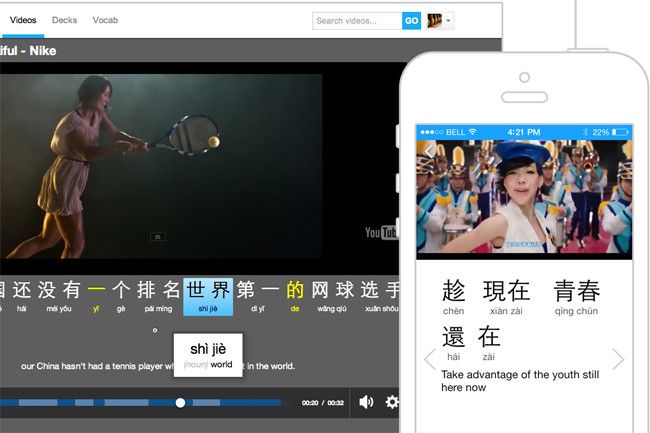This screenshot has width=650, height=433.
Task: Switch to the Decks tab
Action: (x=64, y=20)
